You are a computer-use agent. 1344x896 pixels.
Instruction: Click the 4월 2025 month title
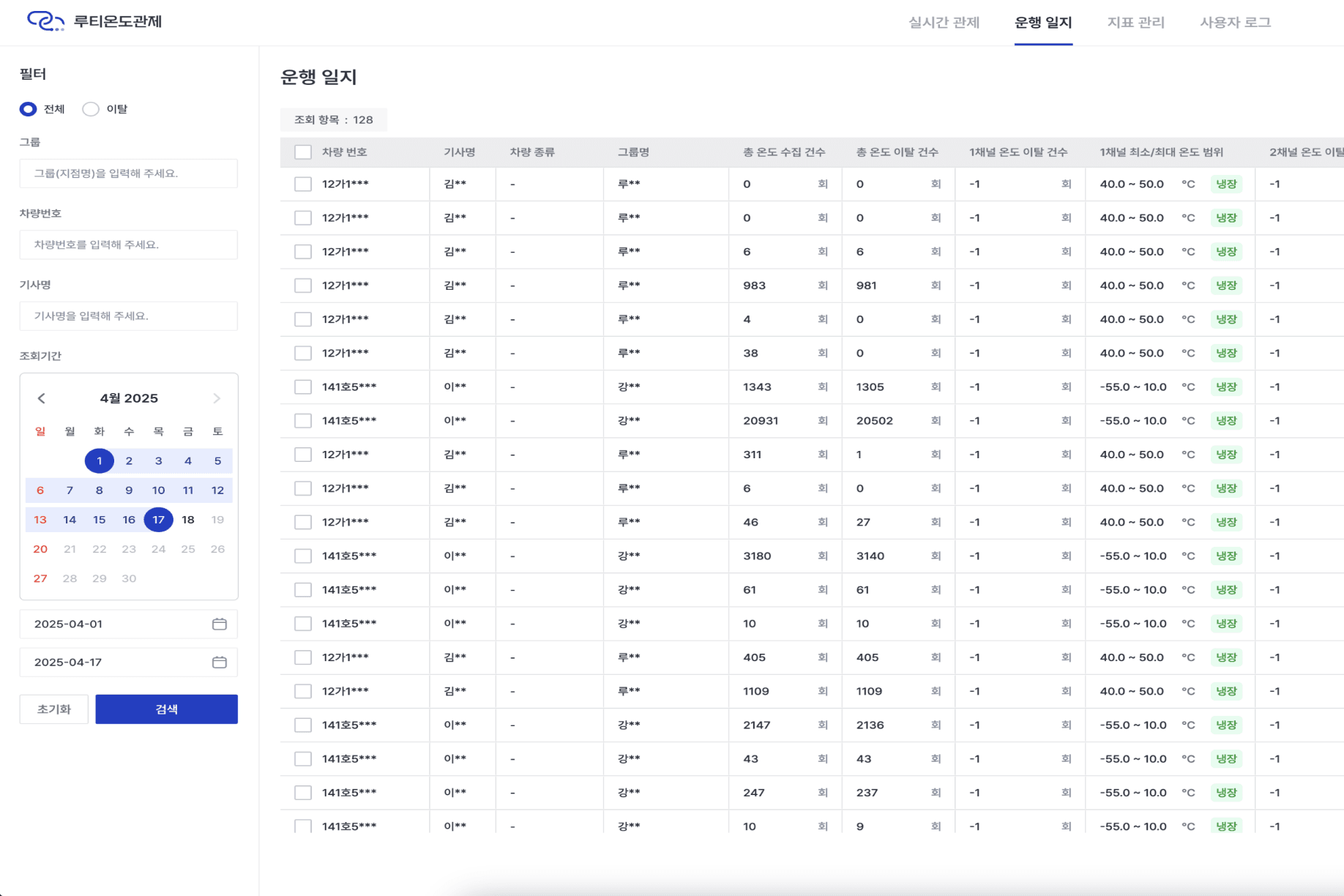(129, 398)
